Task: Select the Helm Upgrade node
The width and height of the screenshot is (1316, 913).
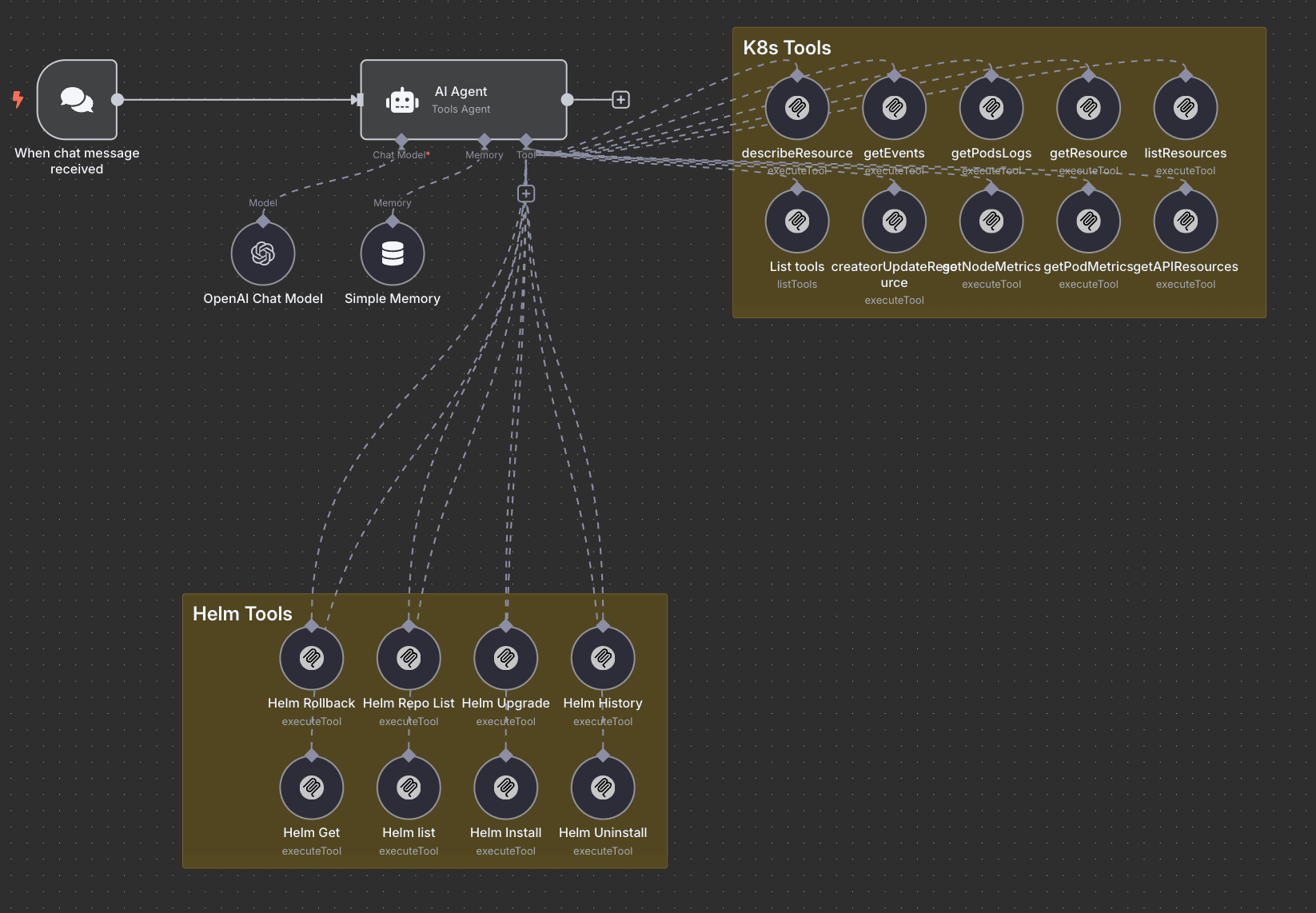Action: [x=506, y=658]
